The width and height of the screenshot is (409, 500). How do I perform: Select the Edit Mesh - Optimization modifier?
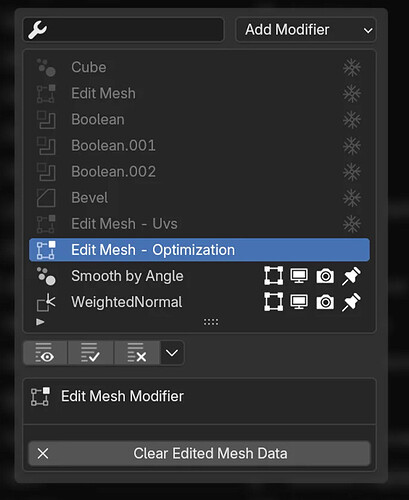click(x=199, y=250)
